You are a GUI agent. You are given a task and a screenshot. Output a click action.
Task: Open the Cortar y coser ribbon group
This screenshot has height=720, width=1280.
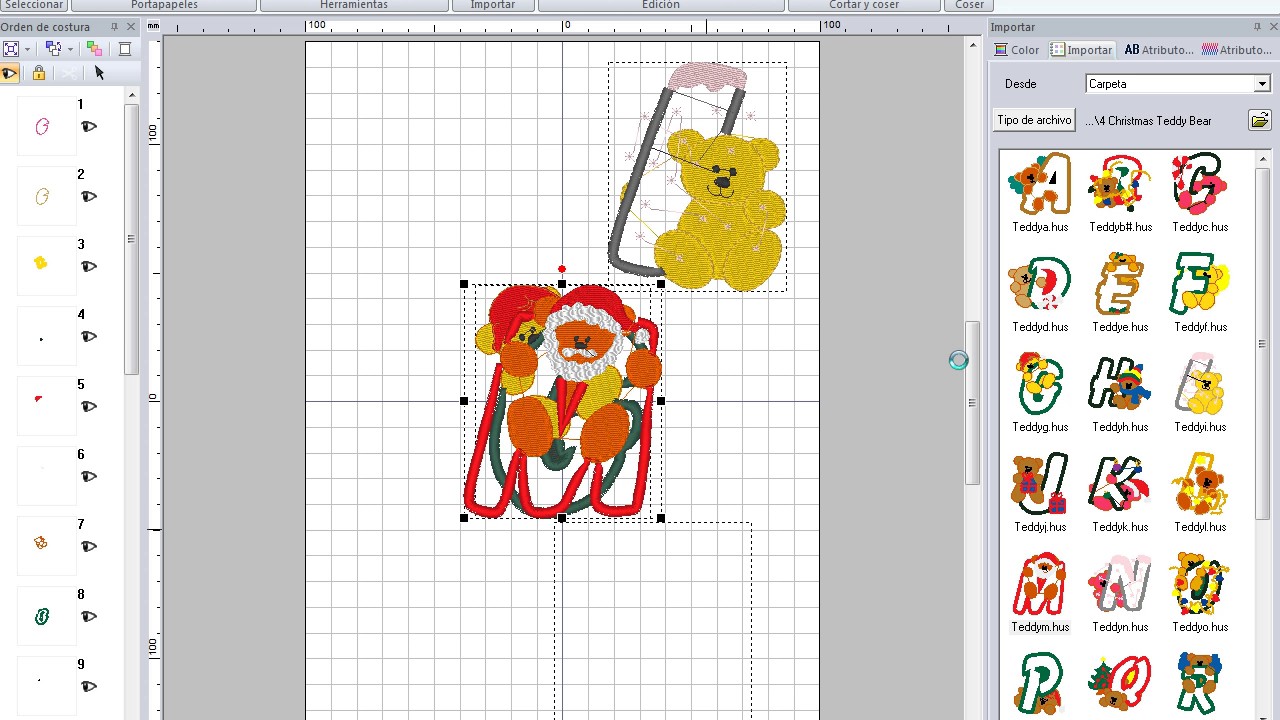864,5
